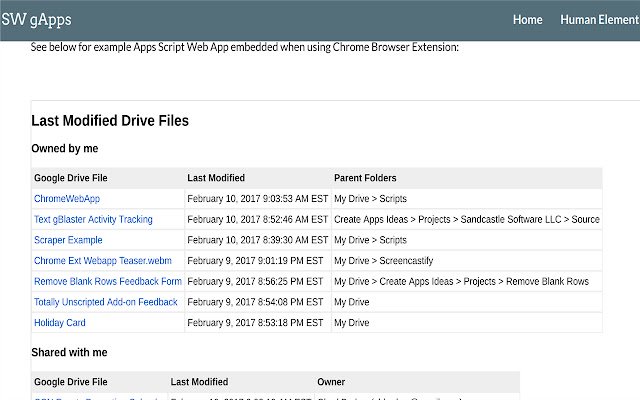Open the SW gApps site title

(x=36, y=19)
